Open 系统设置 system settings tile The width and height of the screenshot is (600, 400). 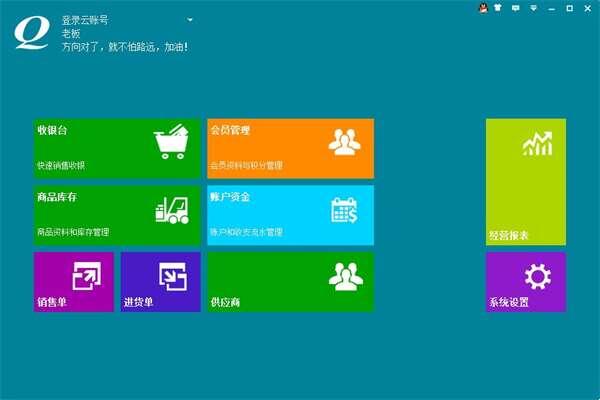tap(525, 281)
